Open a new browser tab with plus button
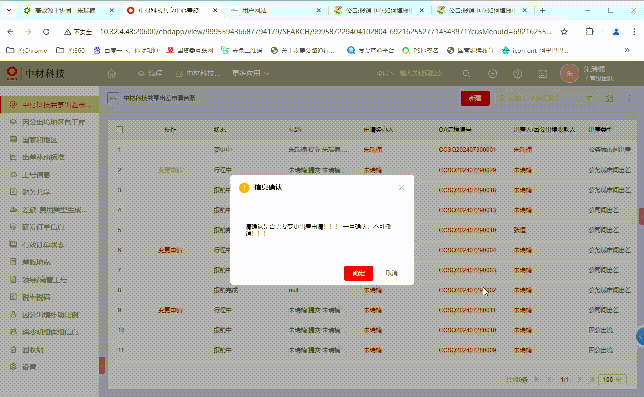The image size is (644, 397). [543, 11]
